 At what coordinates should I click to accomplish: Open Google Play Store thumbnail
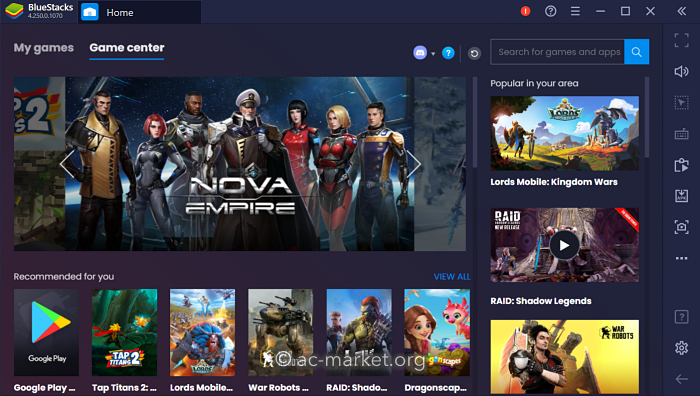46,332
